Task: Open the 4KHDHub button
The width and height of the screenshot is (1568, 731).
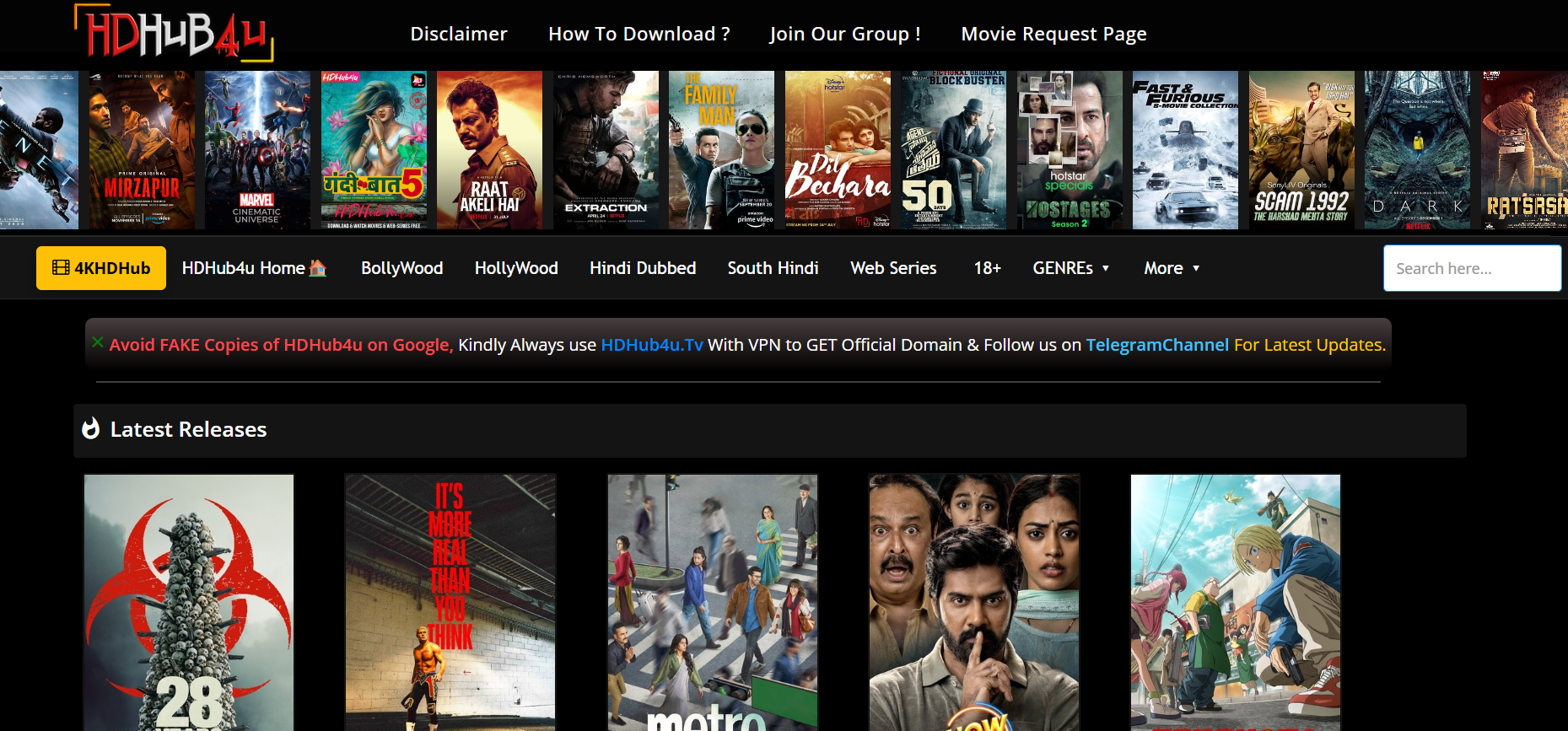Action: (x=101, y=268)
